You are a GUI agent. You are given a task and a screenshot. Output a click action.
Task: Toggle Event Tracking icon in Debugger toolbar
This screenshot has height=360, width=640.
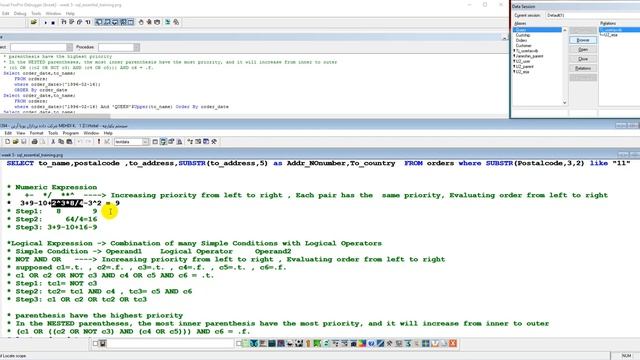pos(176,22)
